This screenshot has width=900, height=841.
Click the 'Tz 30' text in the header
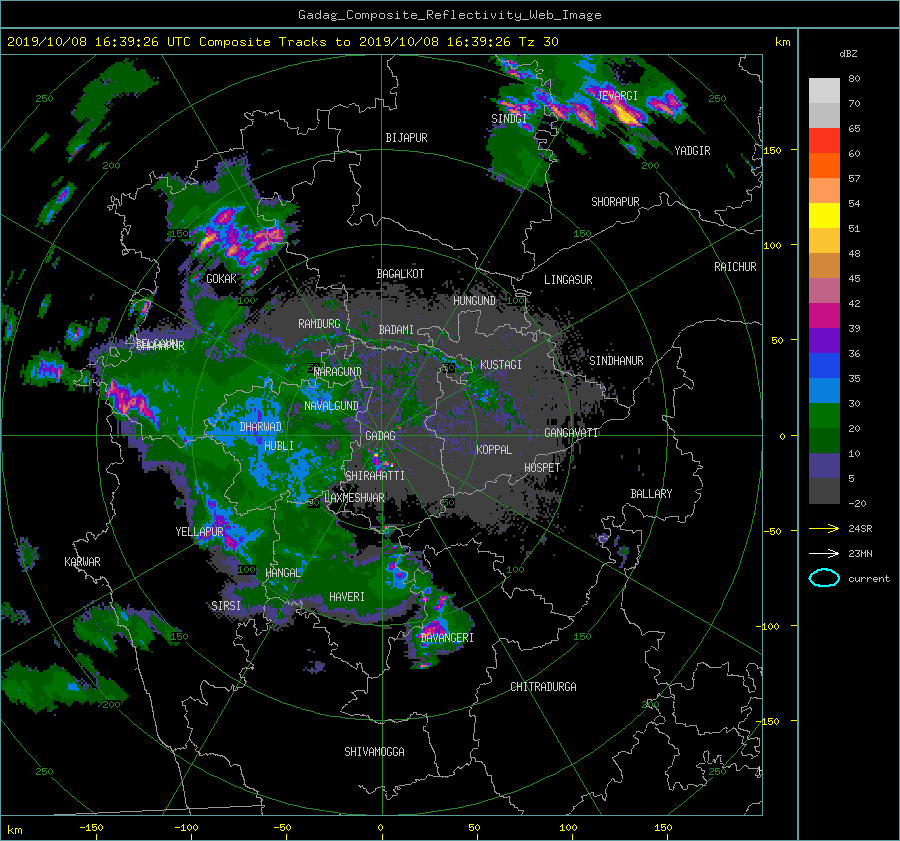(538, 42)
